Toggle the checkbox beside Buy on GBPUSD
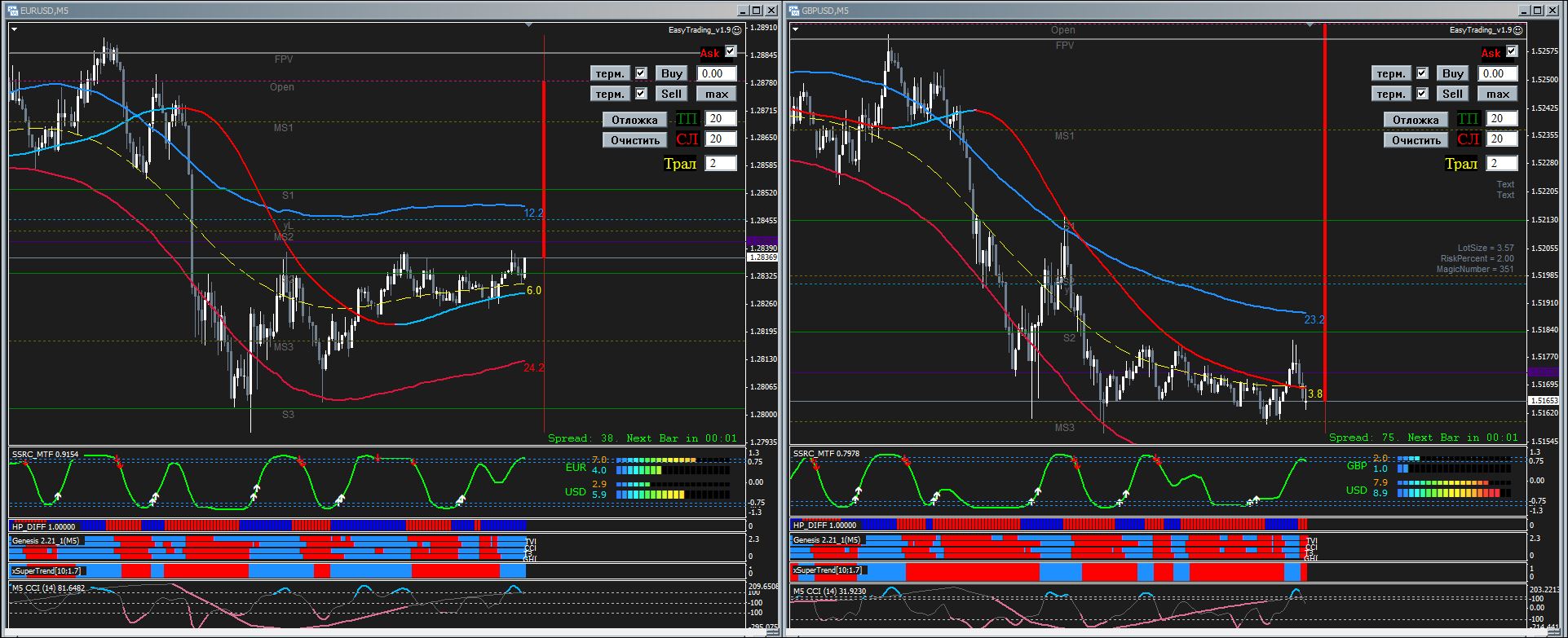This screenshot has width=1568, height=638. 1422,73
